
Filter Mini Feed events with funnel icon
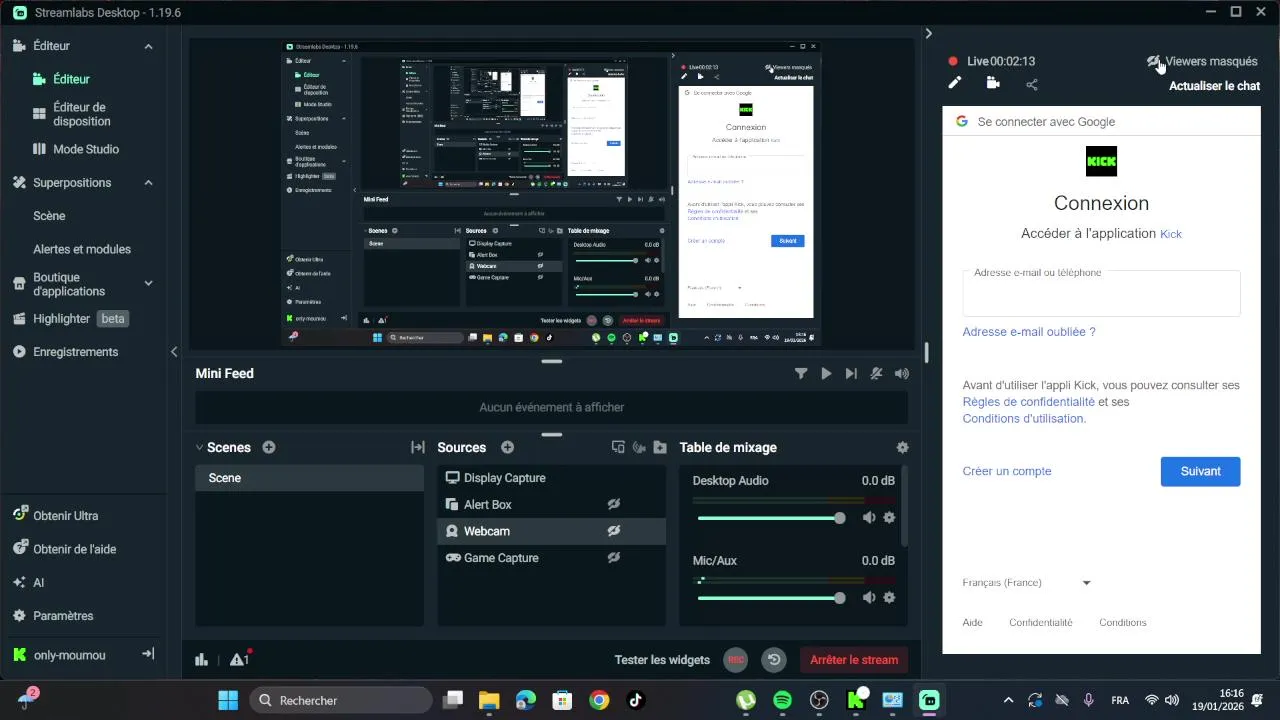point(801,374)
